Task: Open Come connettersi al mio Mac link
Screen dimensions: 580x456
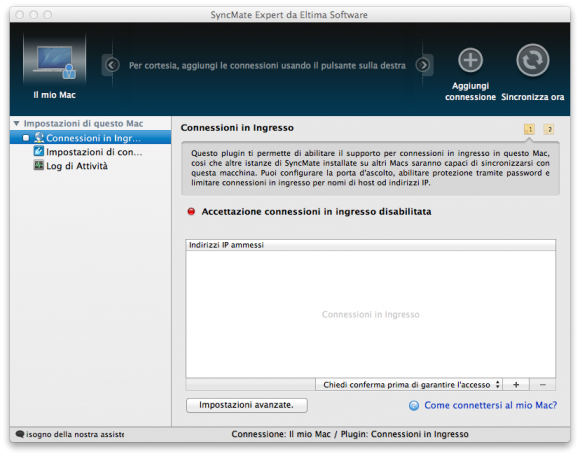Action: (x=490, y=405)
